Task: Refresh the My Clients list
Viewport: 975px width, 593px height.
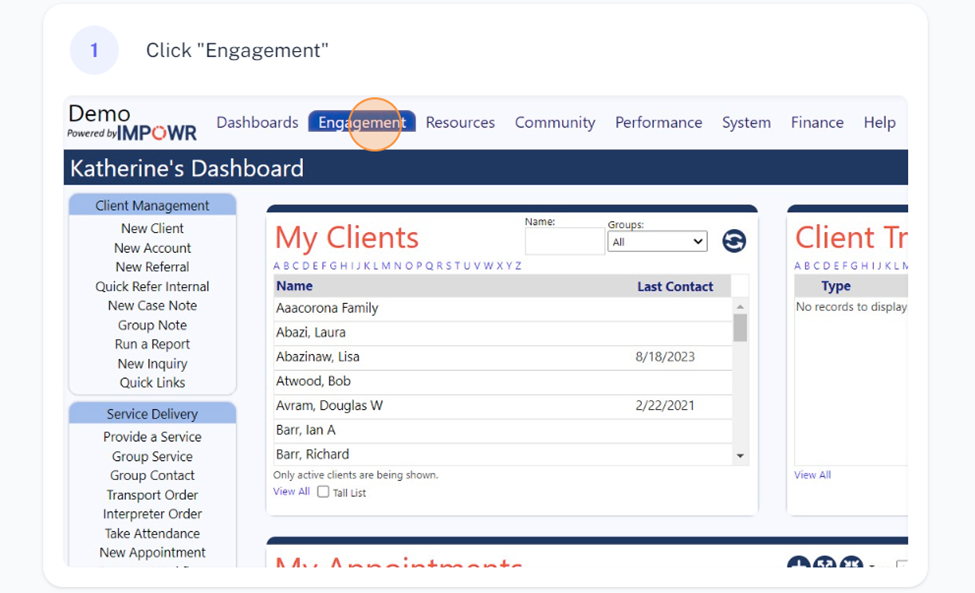Action: point(734,241)
